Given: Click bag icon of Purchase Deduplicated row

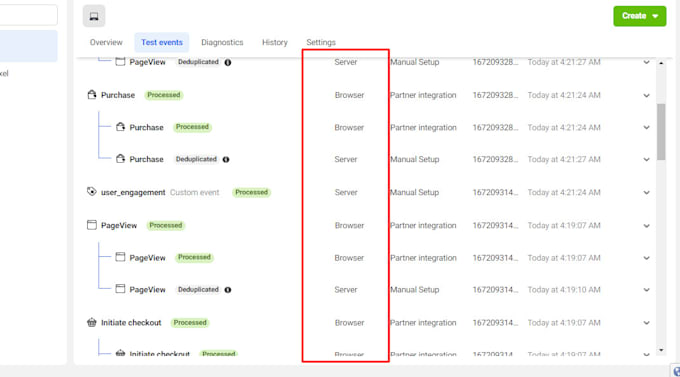Looking at the screenshot, I should 120,159.
